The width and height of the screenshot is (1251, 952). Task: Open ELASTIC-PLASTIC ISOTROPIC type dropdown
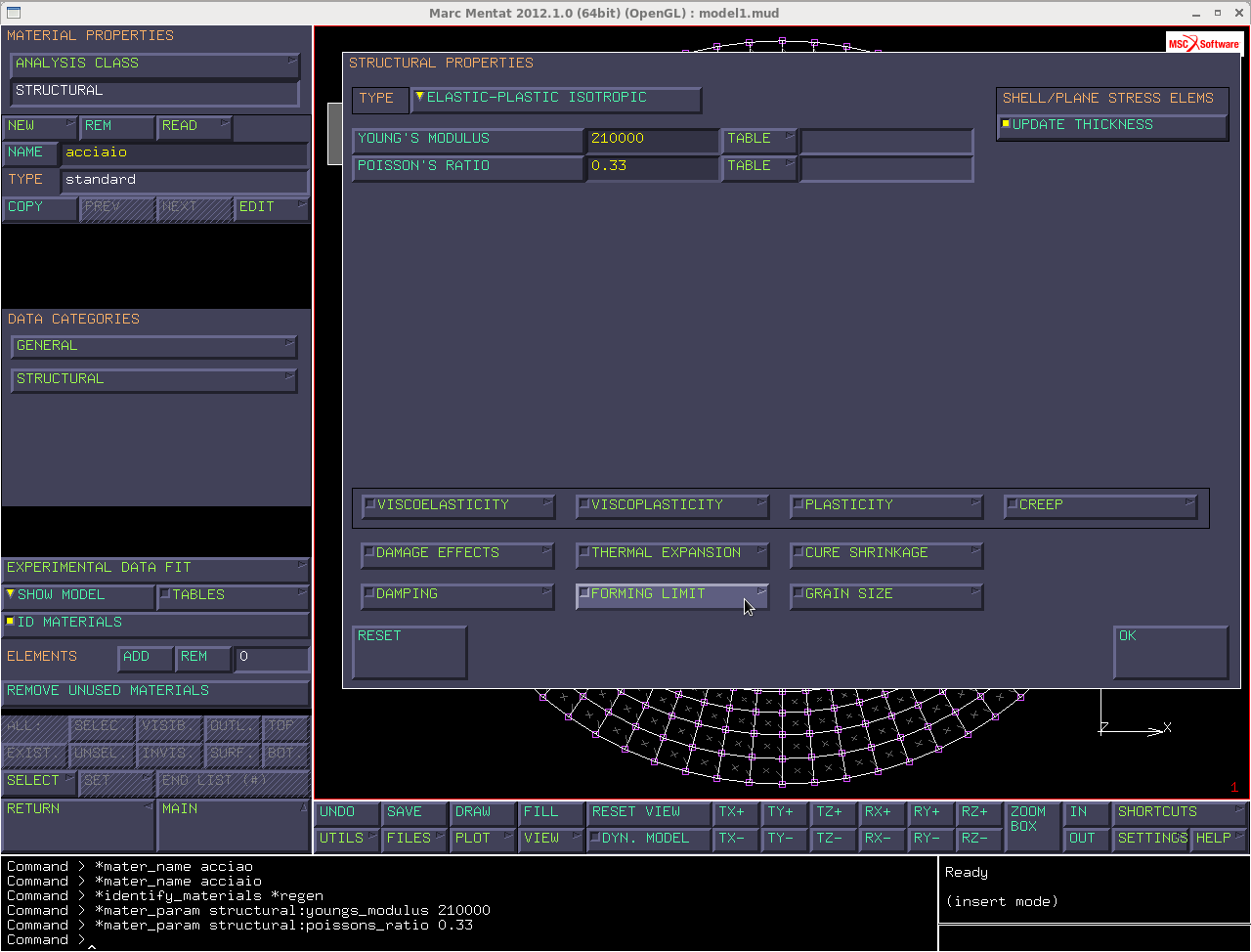pos(556,100)
